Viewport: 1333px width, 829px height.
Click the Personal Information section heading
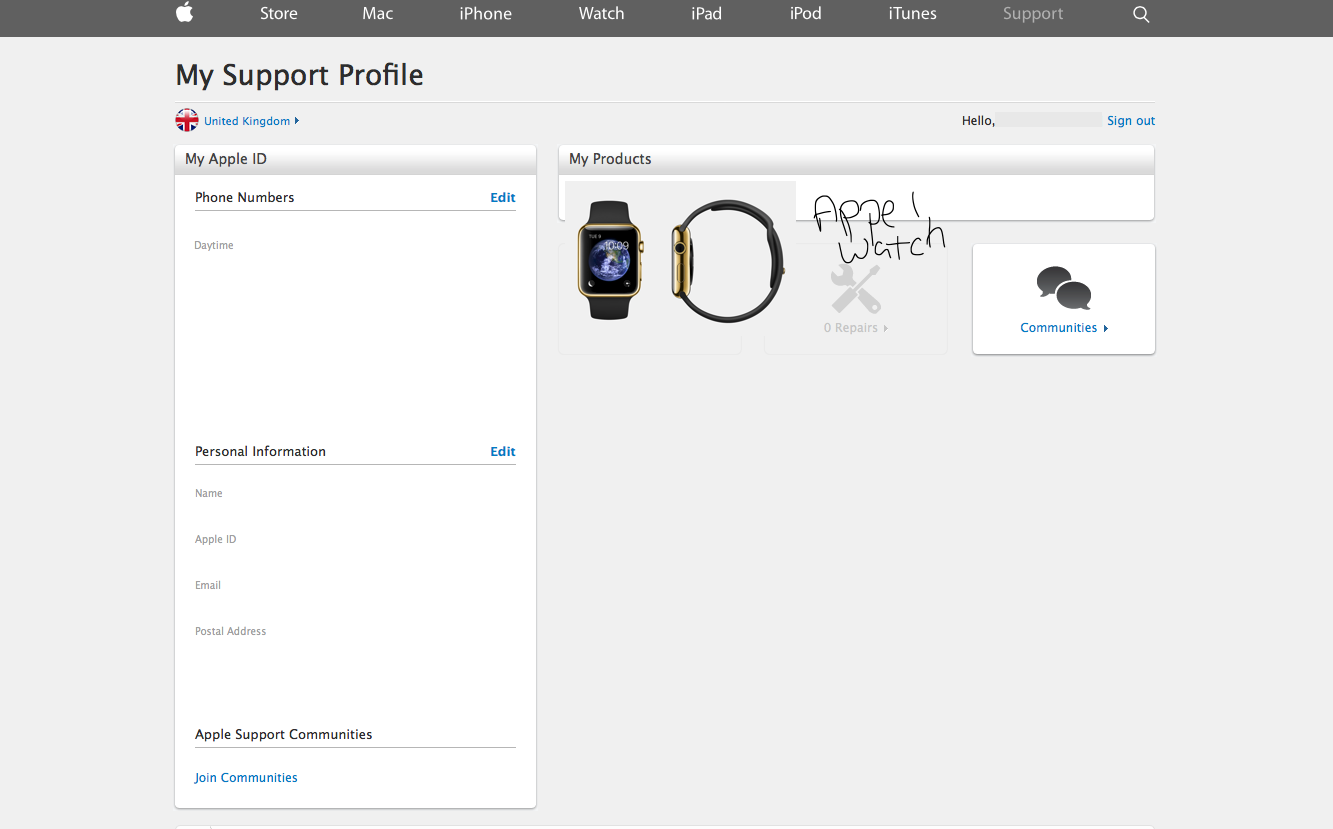coord(261,452)
